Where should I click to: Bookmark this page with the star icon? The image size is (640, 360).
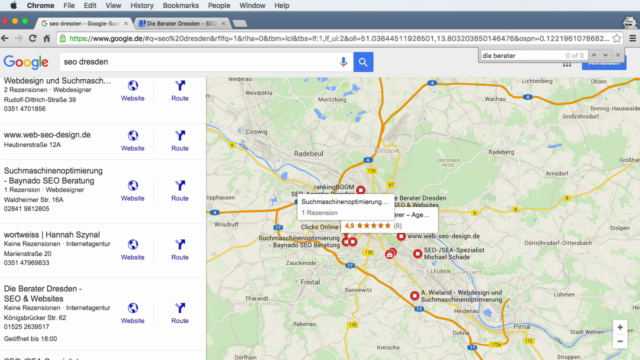pos(617,38)
